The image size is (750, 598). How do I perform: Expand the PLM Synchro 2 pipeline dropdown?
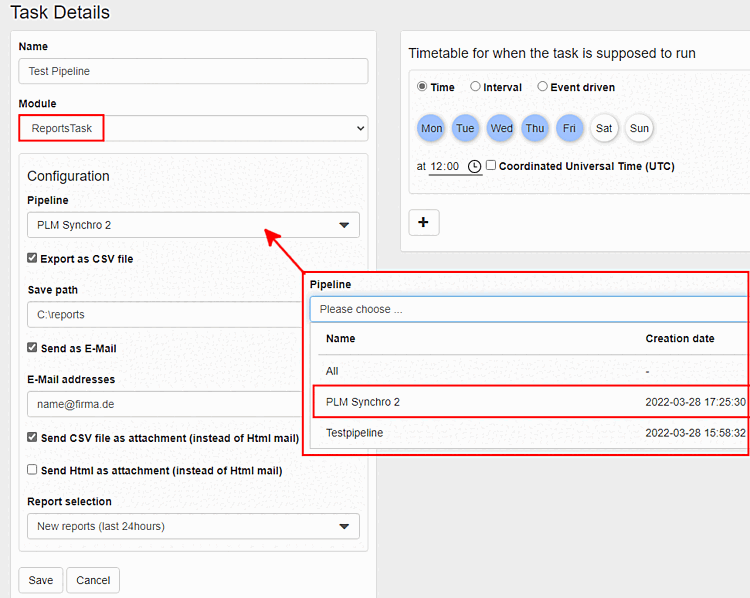click(x=193, y=225)
